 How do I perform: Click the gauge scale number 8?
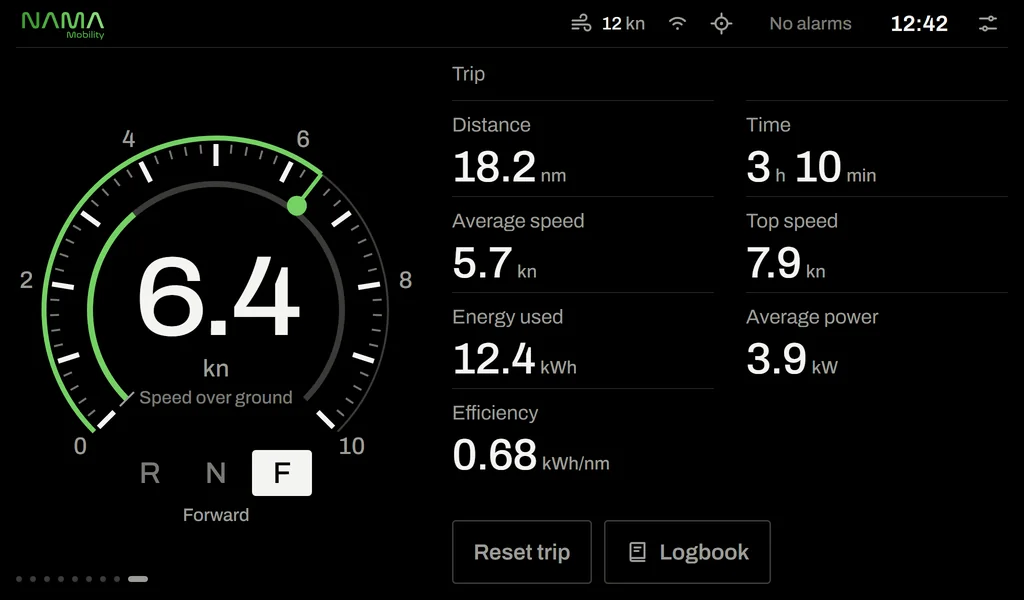pyautogui.click(x=406, y=280)
